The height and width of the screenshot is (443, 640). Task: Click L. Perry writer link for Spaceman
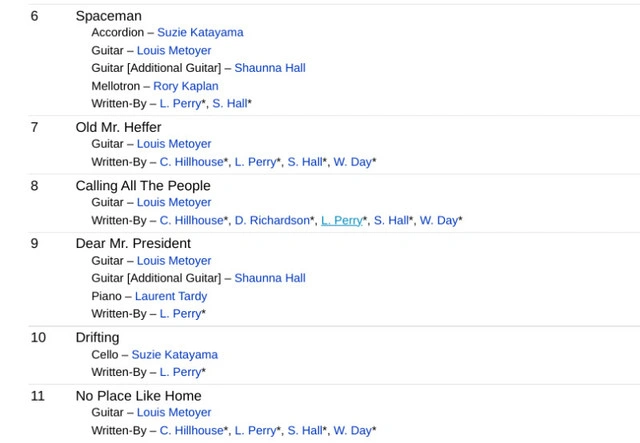coord(180,103)
